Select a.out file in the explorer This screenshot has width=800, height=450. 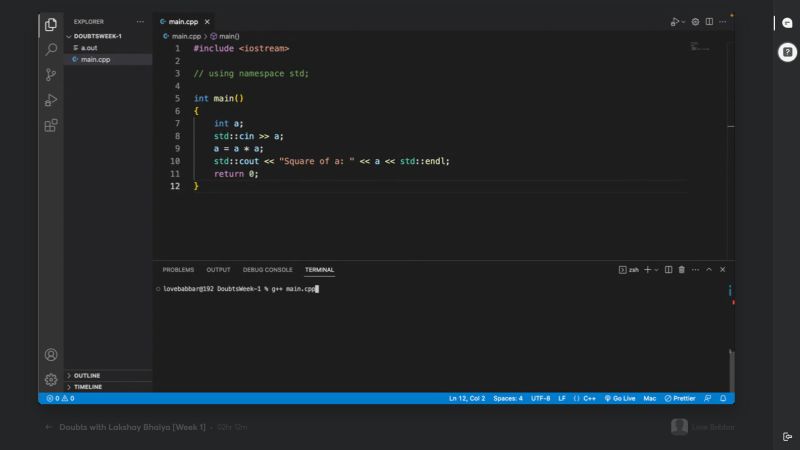pyautogui.click(x=89, y=48)
